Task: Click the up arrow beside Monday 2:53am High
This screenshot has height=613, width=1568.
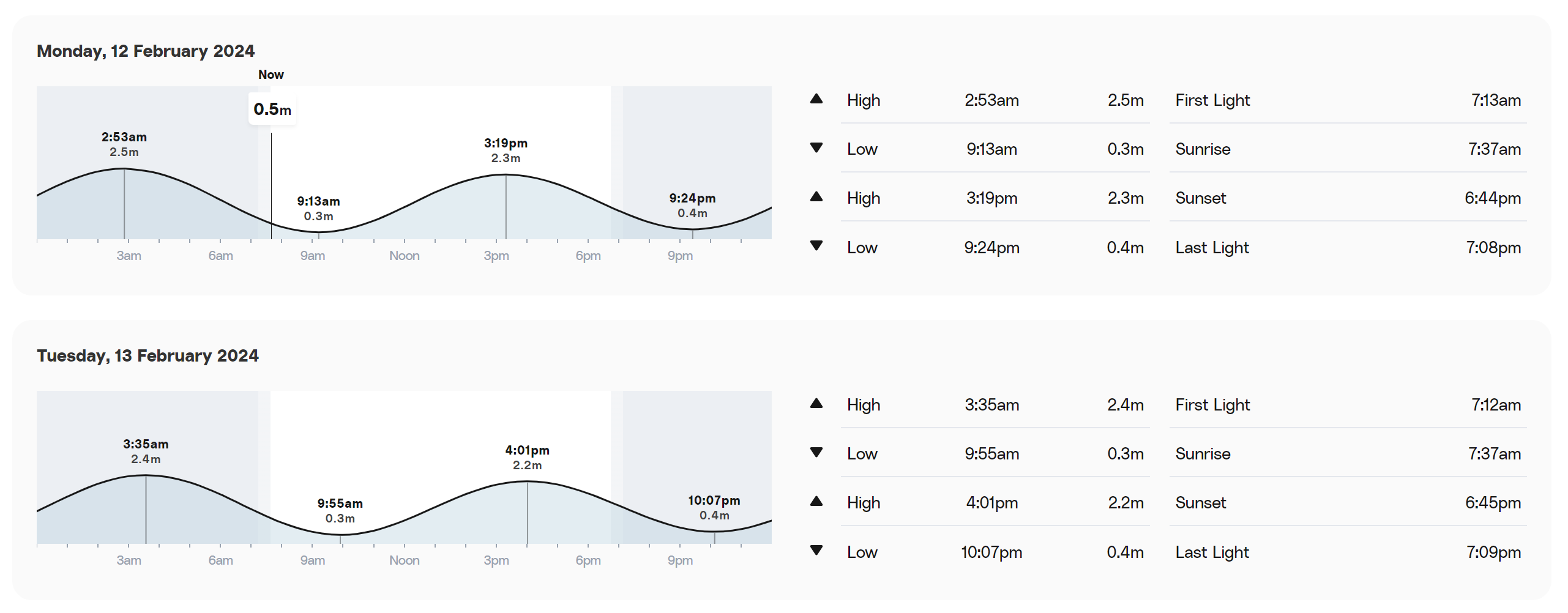Action: tap(816, 99)
